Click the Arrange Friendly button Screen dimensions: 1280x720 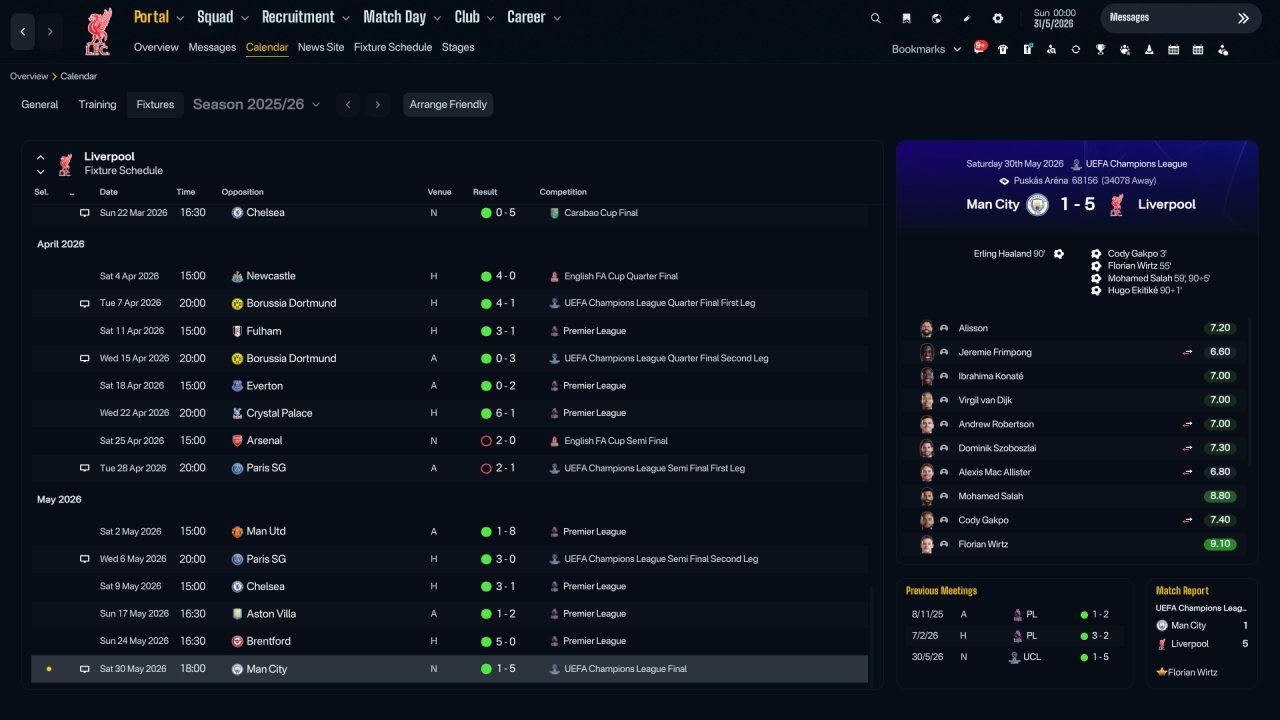click(x=448, y=104)
